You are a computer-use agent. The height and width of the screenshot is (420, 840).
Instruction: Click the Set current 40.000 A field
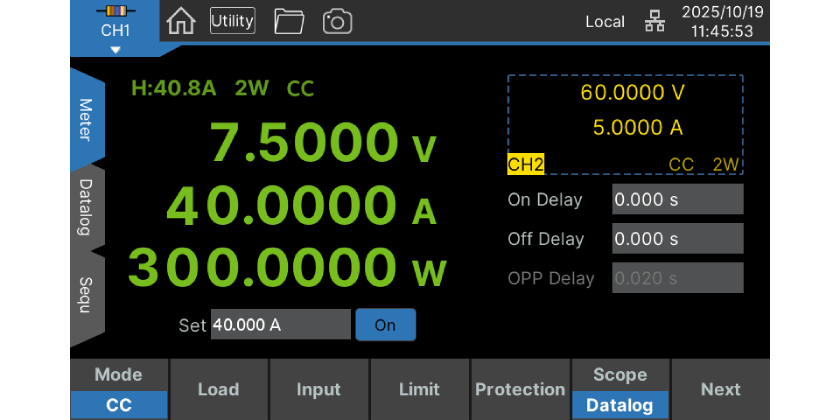click(280, 325)
